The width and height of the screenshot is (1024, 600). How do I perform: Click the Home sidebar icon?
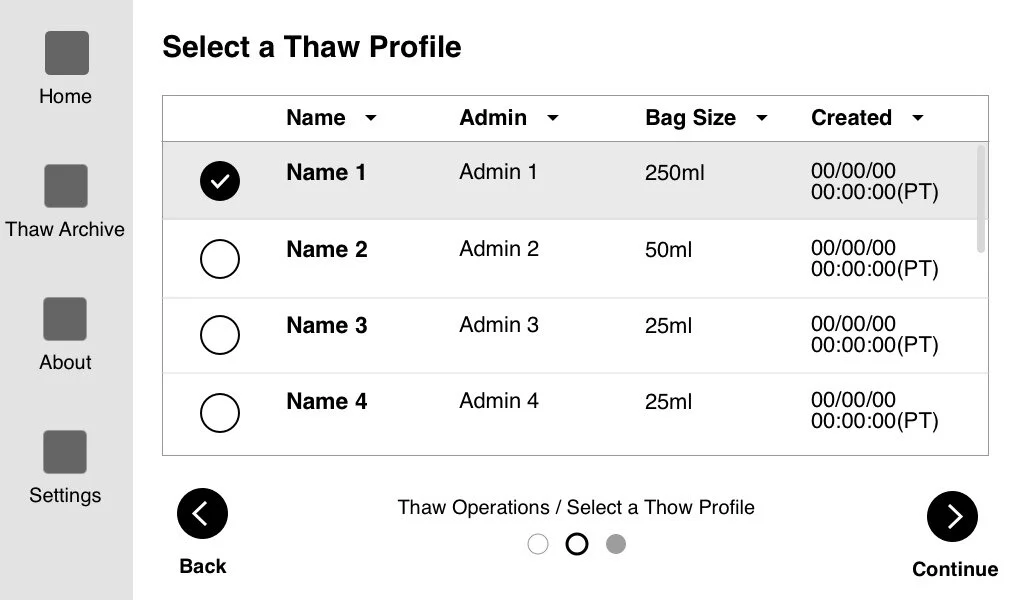click(x=66, y=53)
